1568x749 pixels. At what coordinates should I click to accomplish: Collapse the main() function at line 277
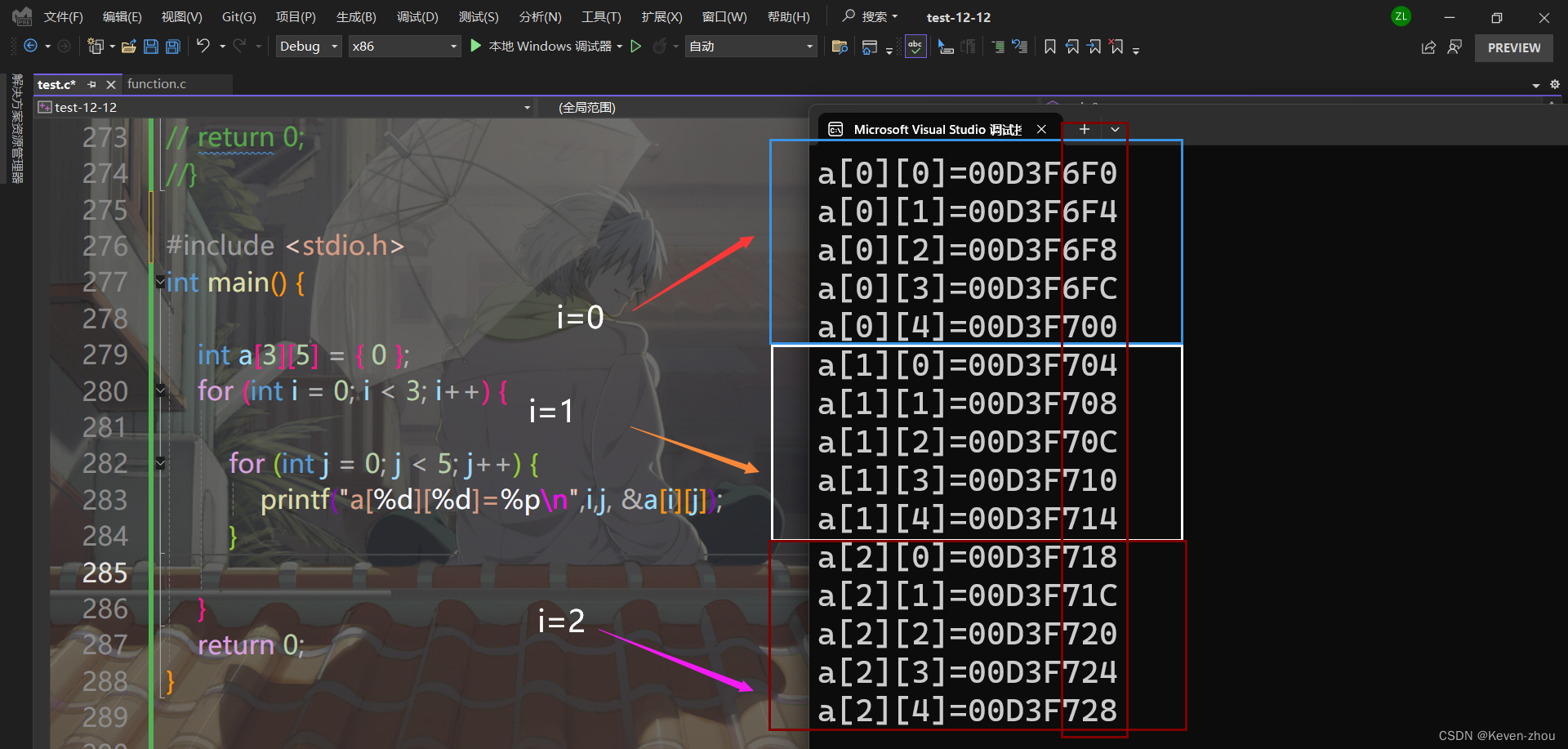(x=160, y=283)
